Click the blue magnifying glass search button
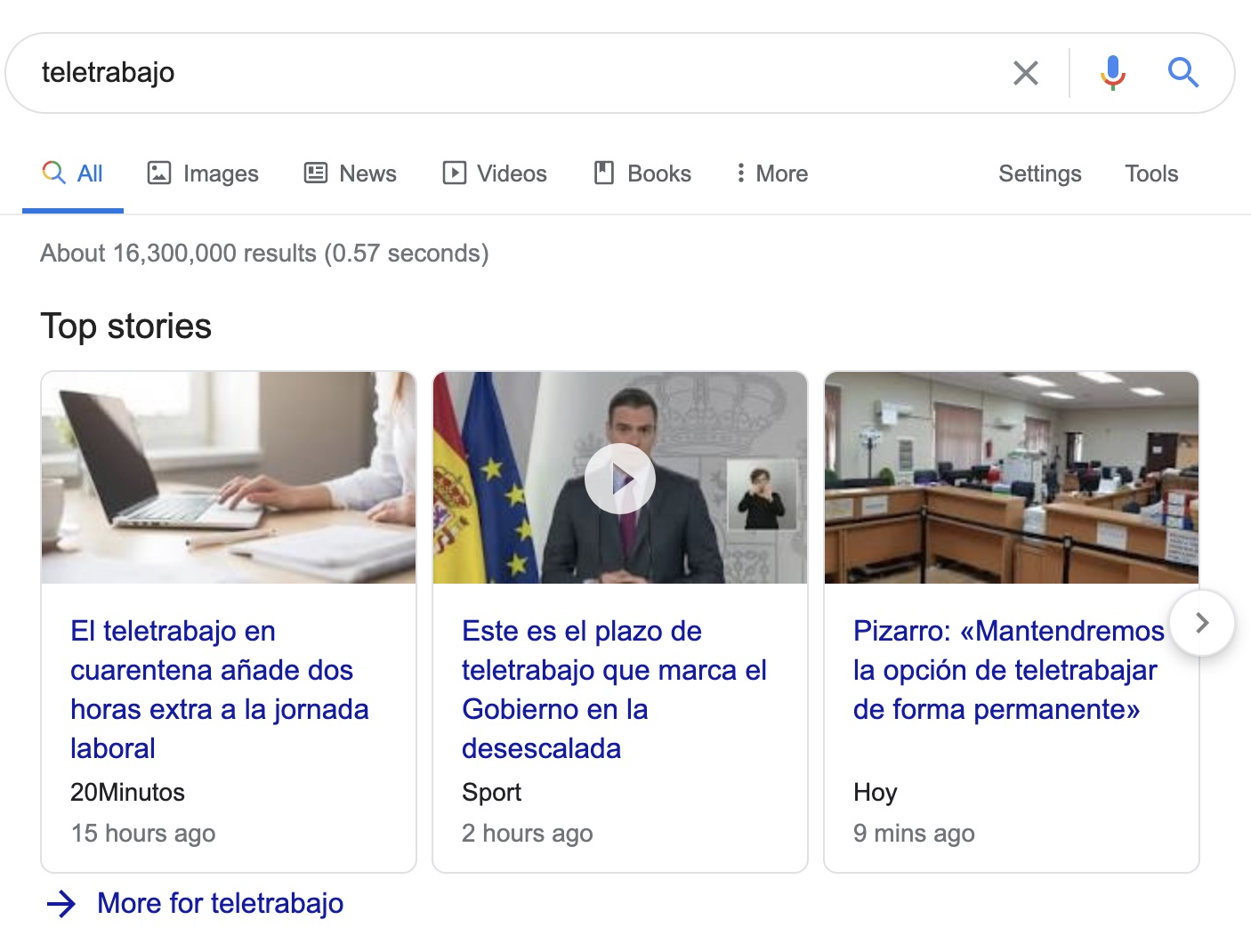1251x952 pixels. [1183, 72]
